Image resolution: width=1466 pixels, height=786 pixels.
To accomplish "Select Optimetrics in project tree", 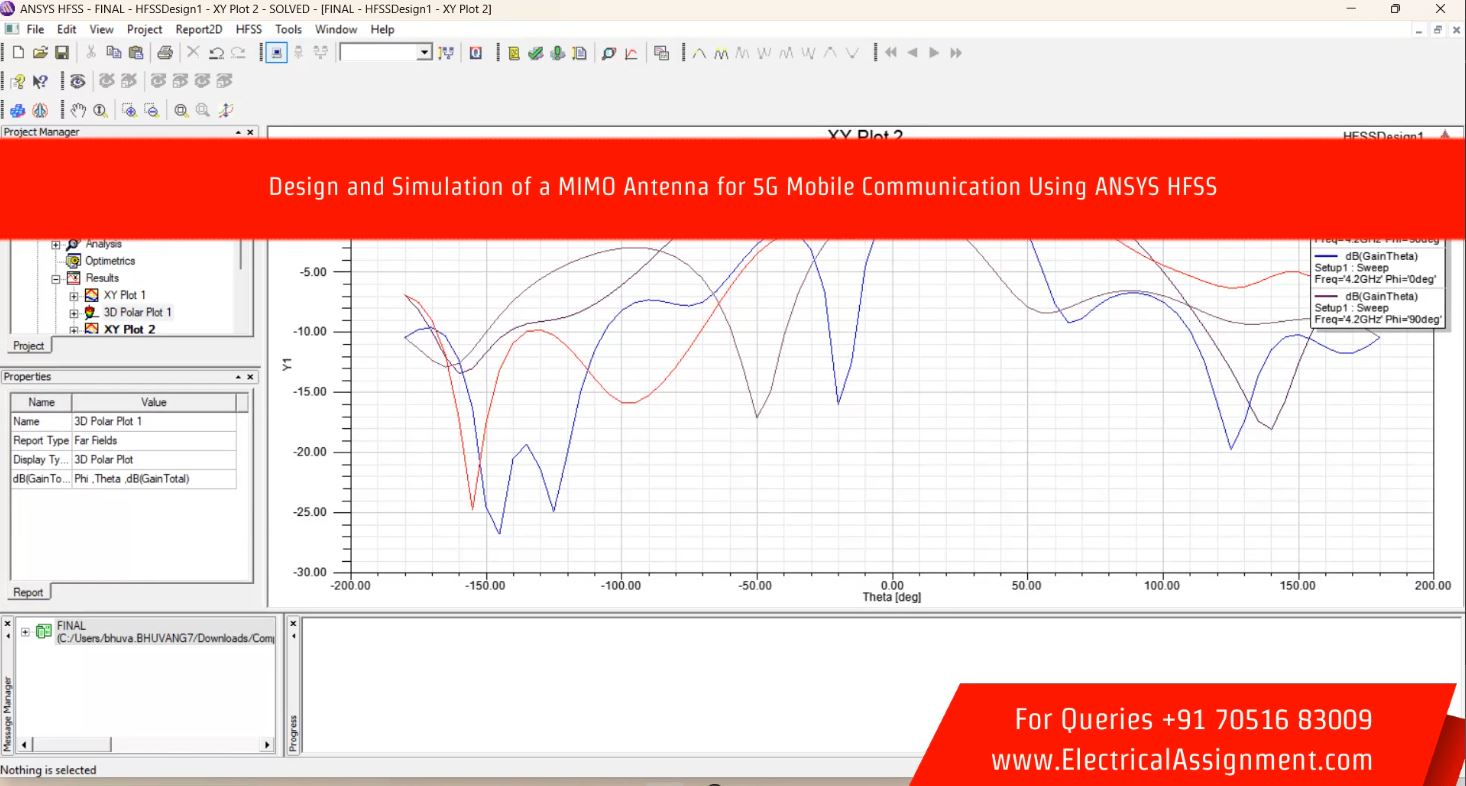I will pyautogui.click(x=110, y=261).
